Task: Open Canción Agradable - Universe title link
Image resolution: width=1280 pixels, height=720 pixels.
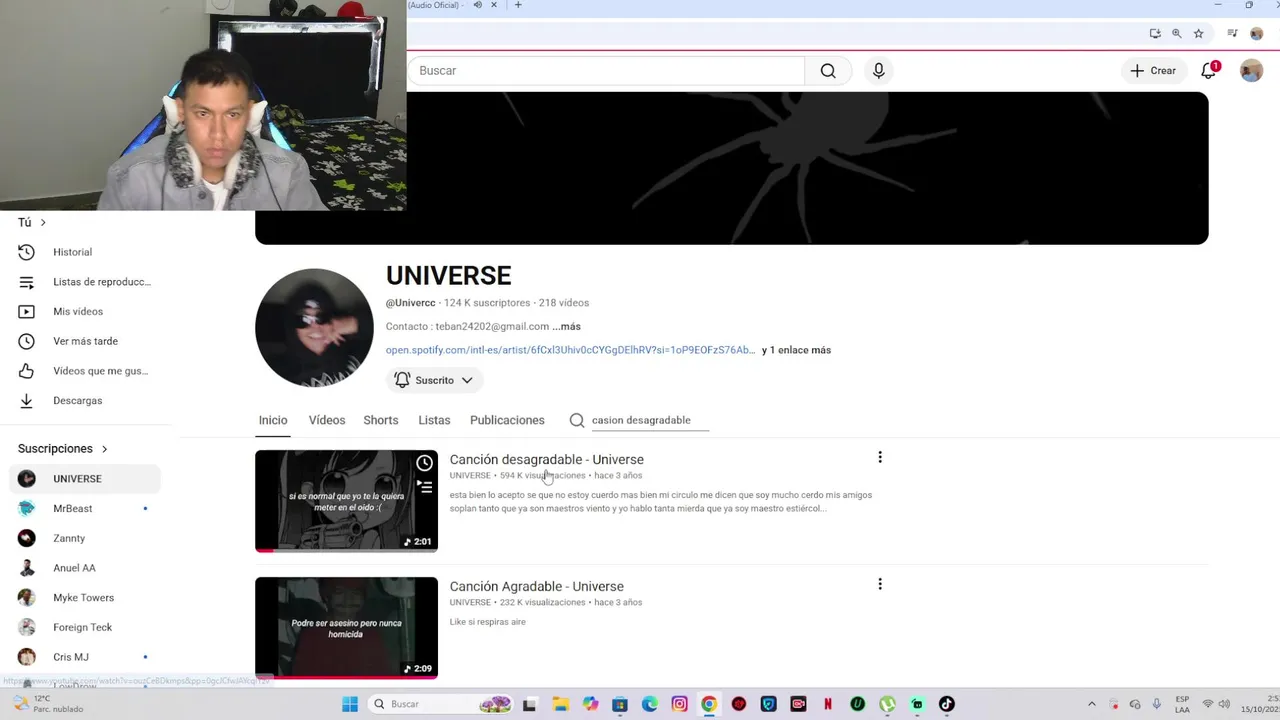Action: 537,587
